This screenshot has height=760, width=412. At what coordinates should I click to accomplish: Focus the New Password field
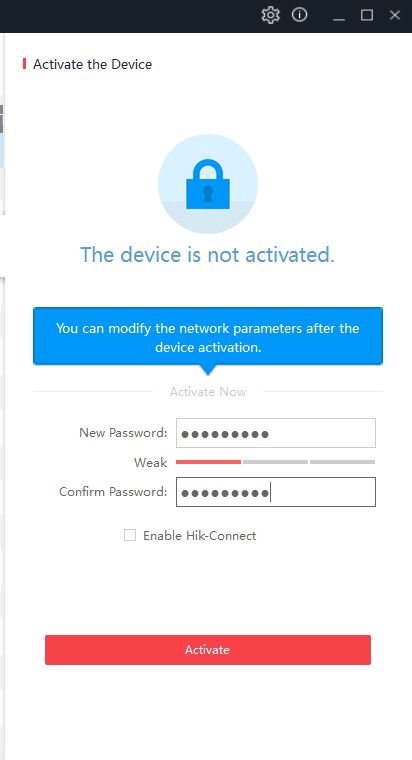tap(276, 433)
